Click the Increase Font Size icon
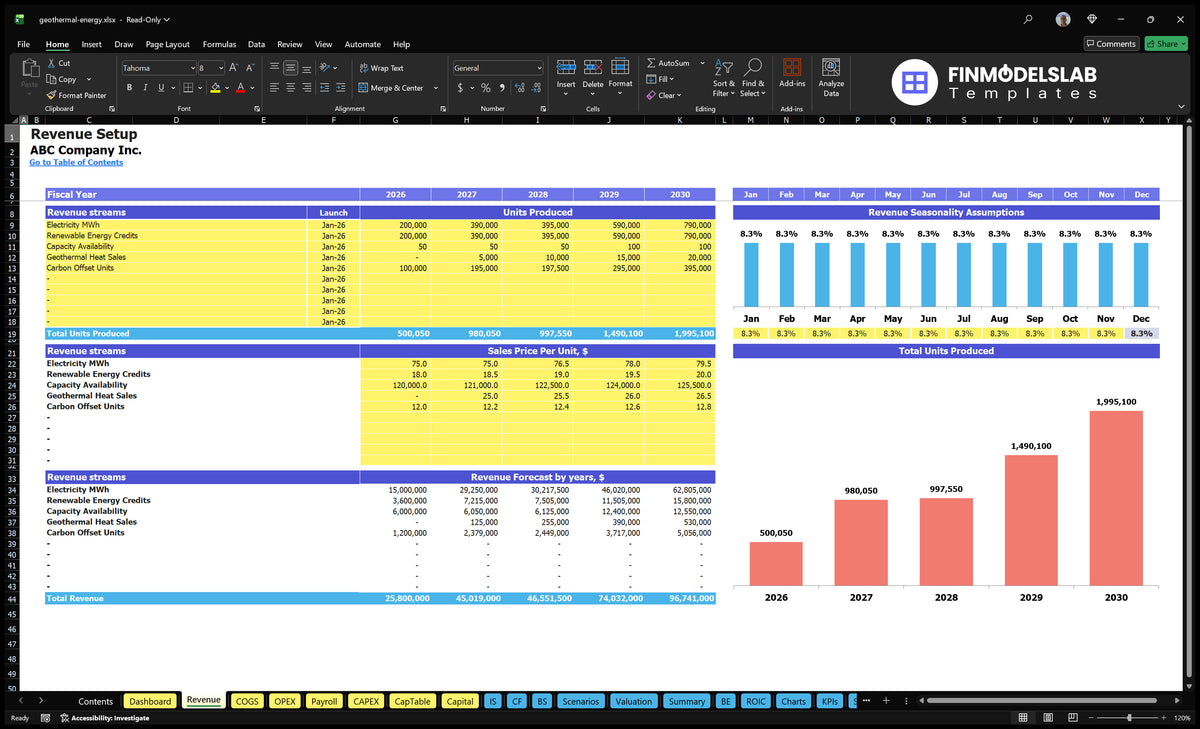Image resolution: width=1200 pixels, height=729 pixels. pyautogui.click(x=234, y=68)
